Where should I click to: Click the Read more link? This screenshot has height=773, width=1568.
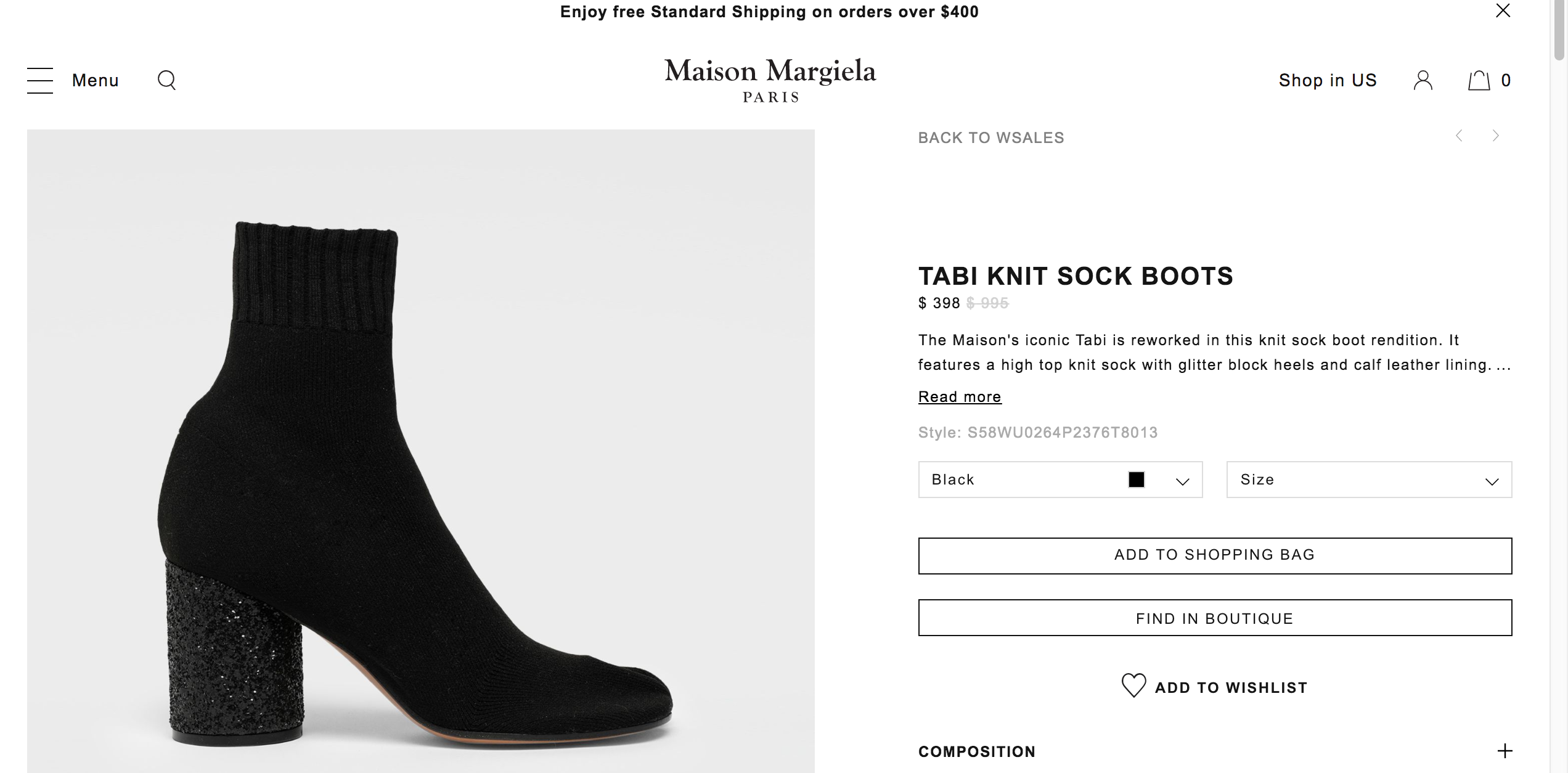click(960, 397)
